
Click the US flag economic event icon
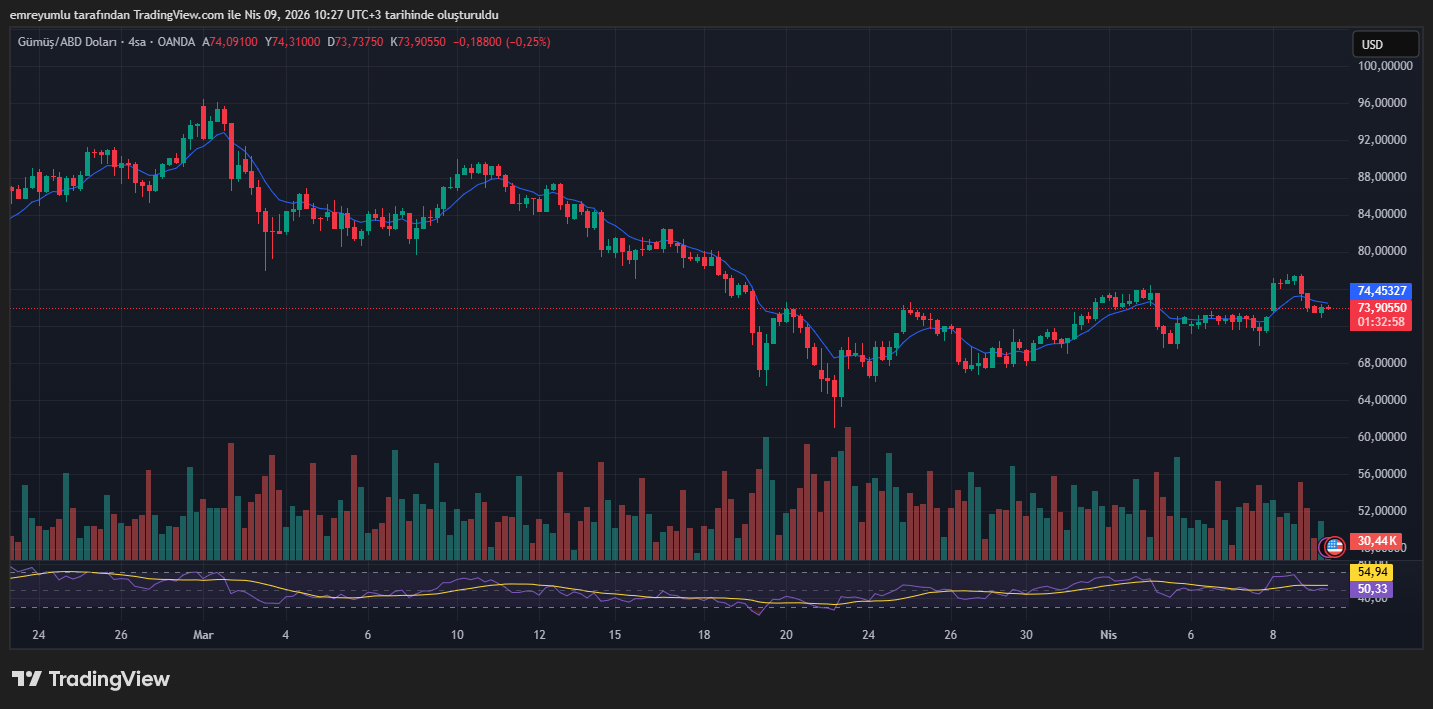pyautogui.click(x=1333, y=546)
